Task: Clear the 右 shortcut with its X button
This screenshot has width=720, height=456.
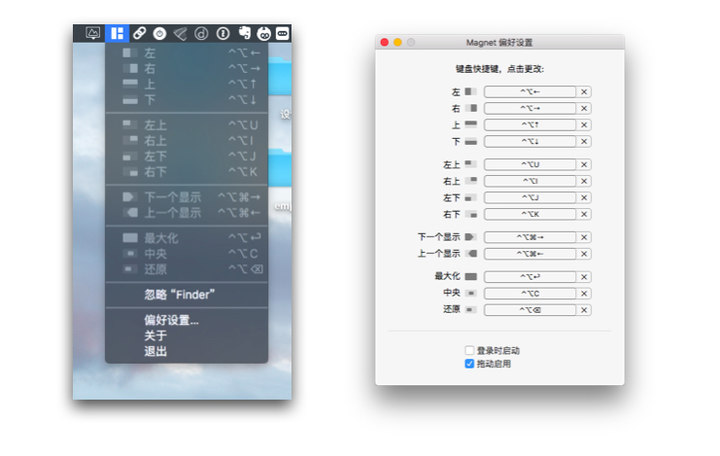Action: click(x=584, y=108)
